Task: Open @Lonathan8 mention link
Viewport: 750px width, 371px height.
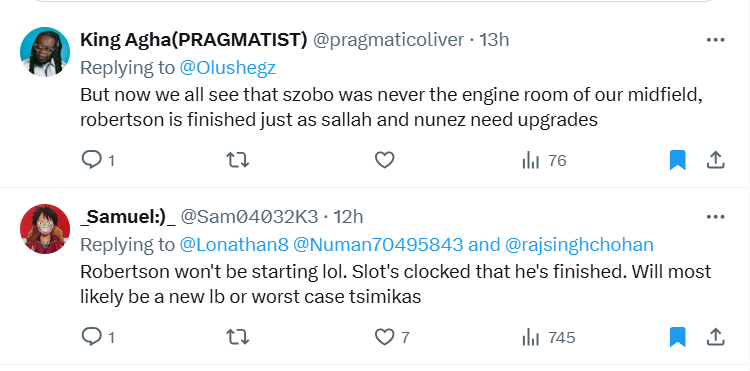Action: [x=234, y=245]
